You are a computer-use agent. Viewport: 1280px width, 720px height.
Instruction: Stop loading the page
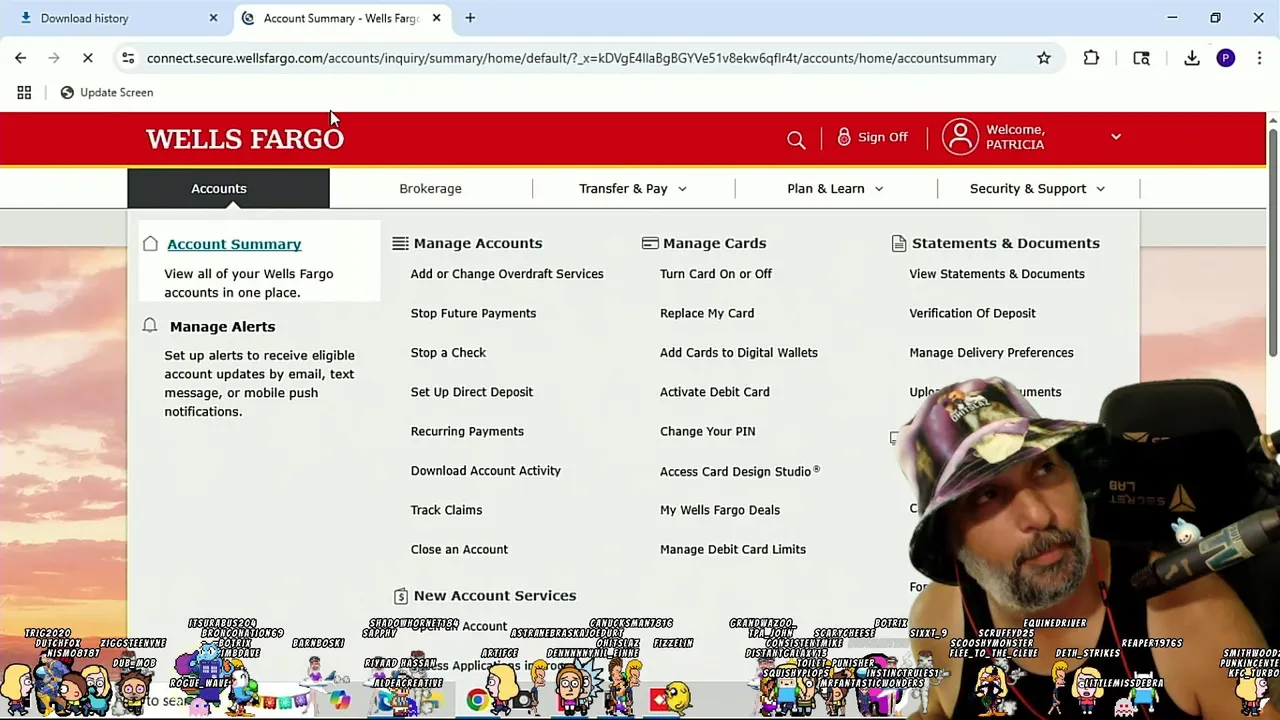click(x=88, y=58)
